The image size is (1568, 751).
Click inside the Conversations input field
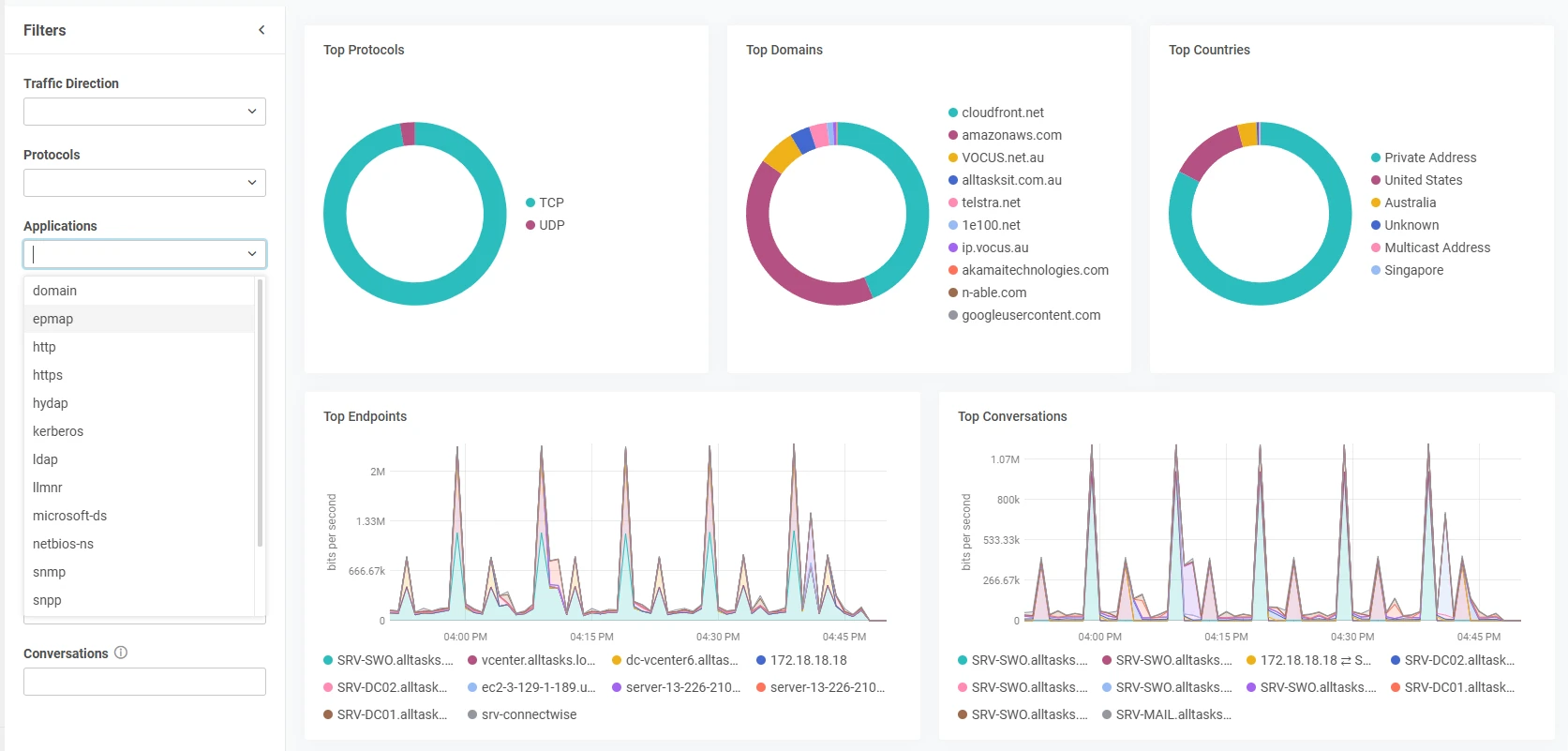tap(144, 682)
